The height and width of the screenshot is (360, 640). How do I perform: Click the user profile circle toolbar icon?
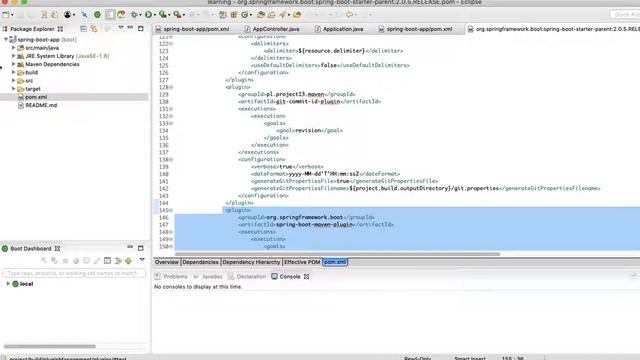(x=67, y=15)
